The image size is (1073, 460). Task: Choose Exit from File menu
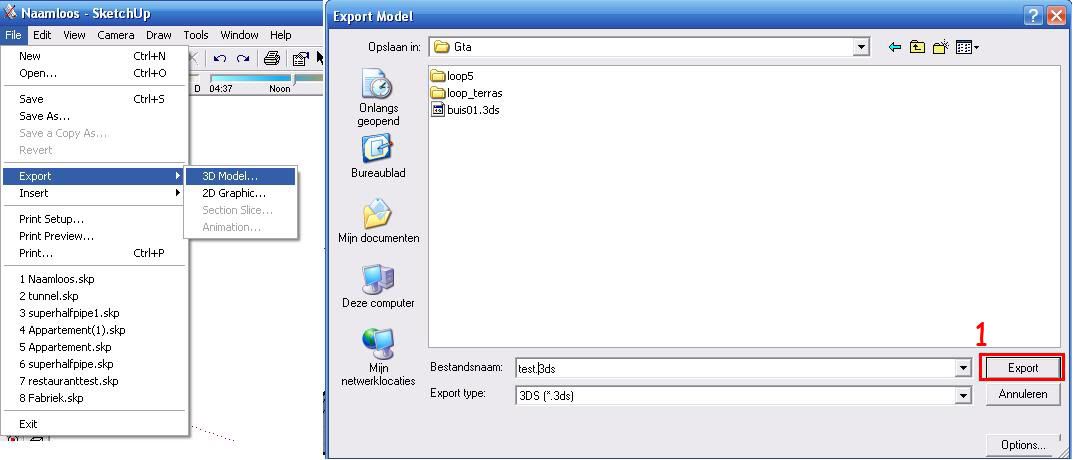94,424
